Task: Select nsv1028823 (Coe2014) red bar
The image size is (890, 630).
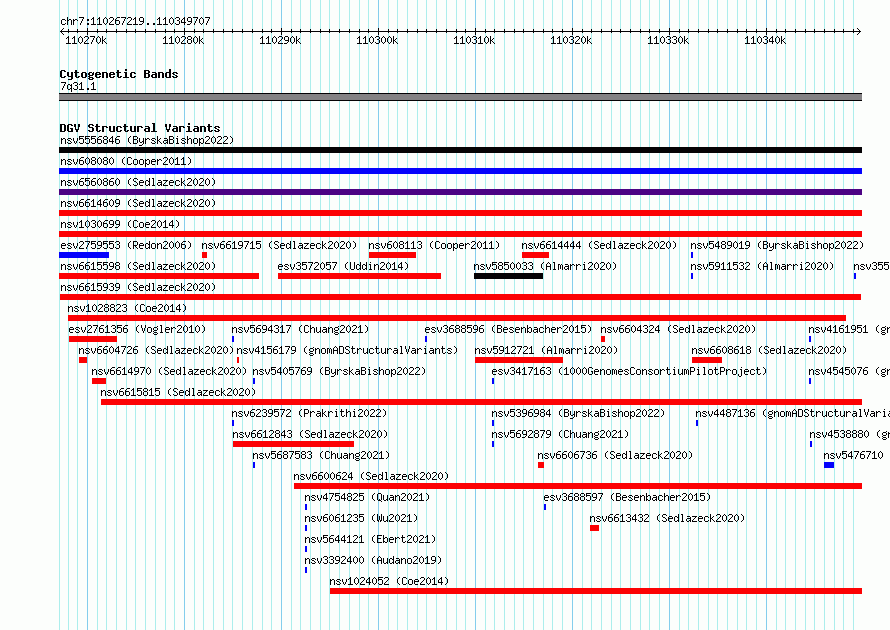Action: coord(457,318)
